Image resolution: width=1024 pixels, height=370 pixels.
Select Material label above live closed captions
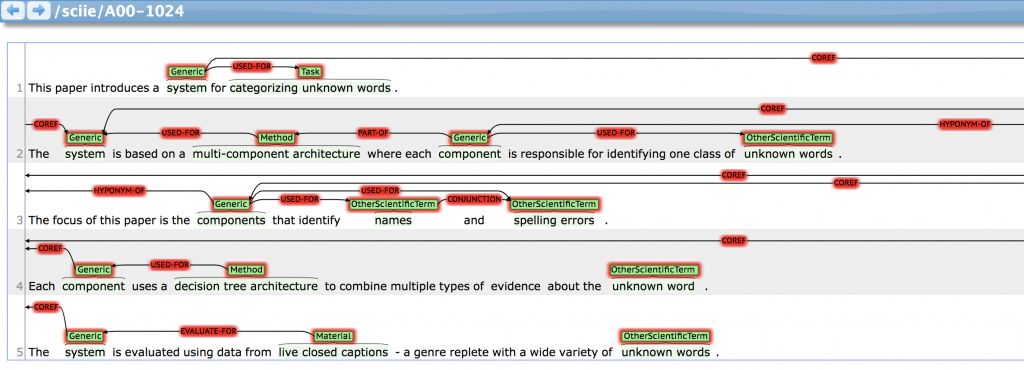click(333, 336)
